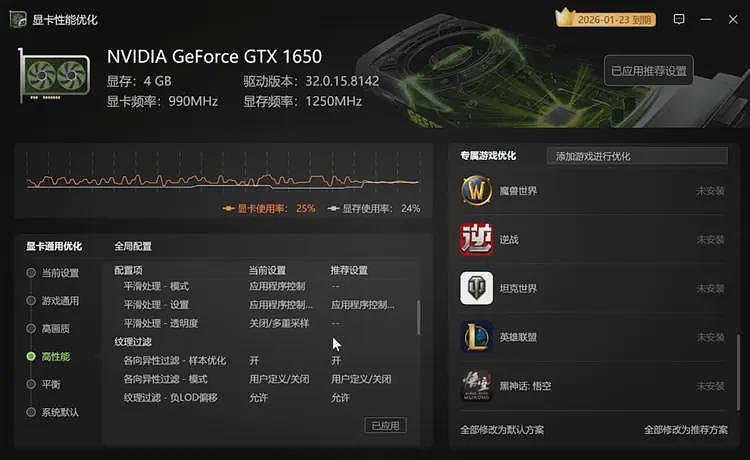Click 未安装 status for 逆战
This screenshot has width=750, height=460.
pos(710,239)
